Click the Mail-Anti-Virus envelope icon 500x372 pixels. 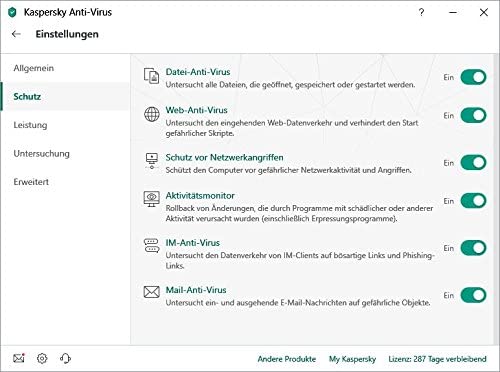[x=152, y=292]
